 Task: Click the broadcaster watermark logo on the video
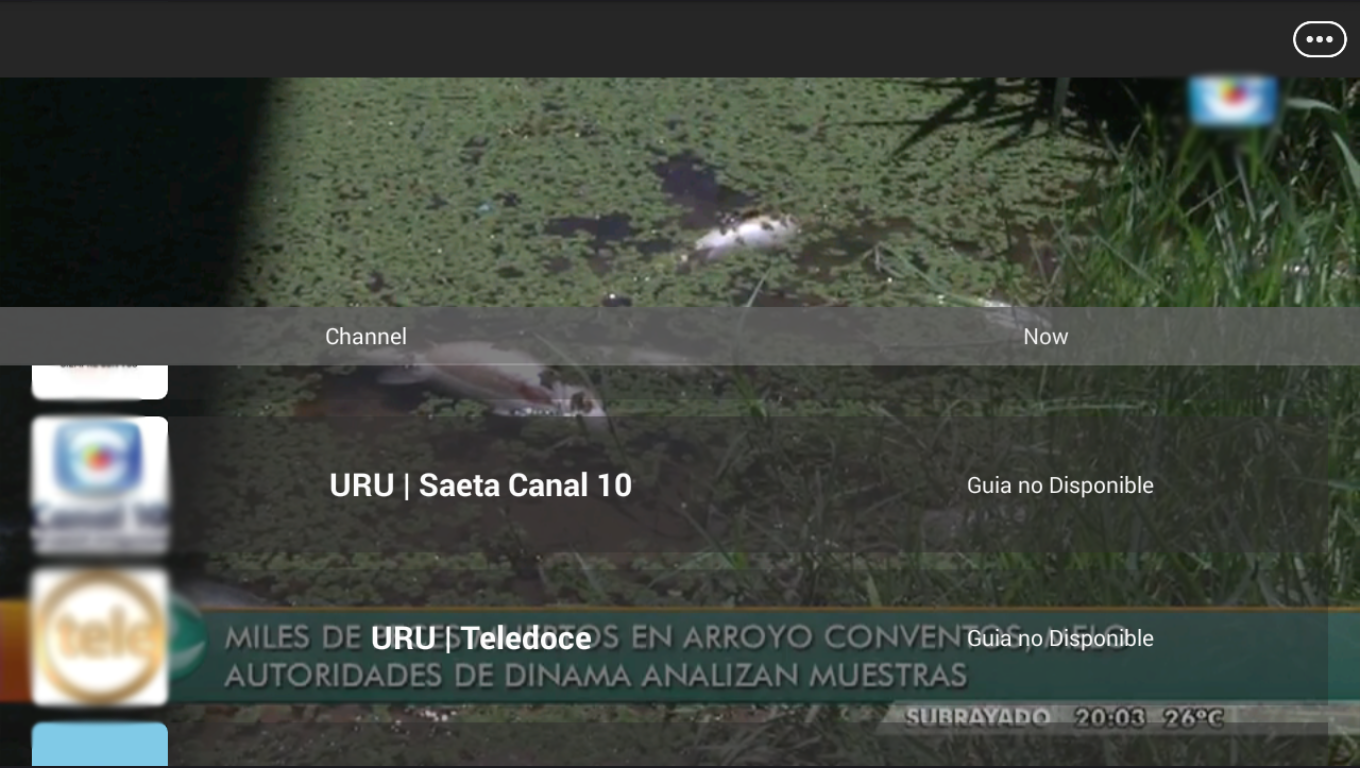coord(1232,101)
